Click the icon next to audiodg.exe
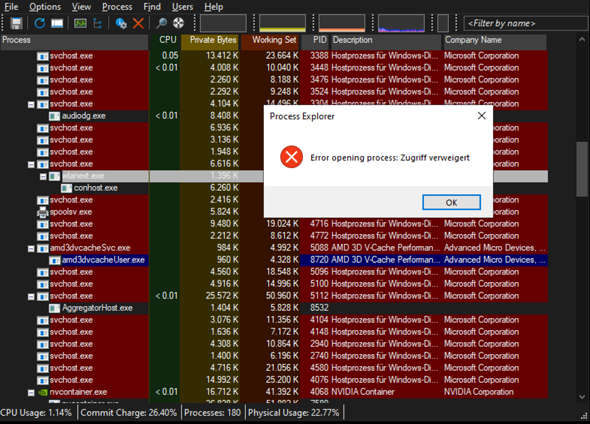This screenshot has width=590, height=424. tap(55, 116)
